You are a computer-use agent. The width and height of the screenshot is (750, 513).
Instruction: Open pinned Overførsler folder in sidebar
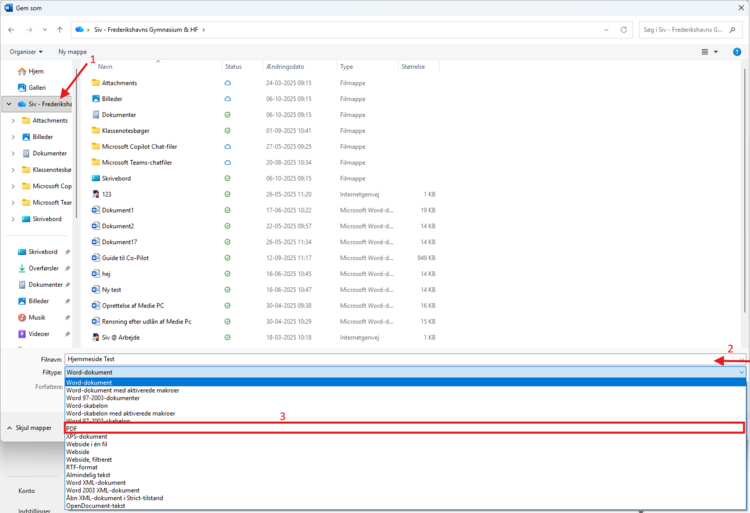click(42, 268)
